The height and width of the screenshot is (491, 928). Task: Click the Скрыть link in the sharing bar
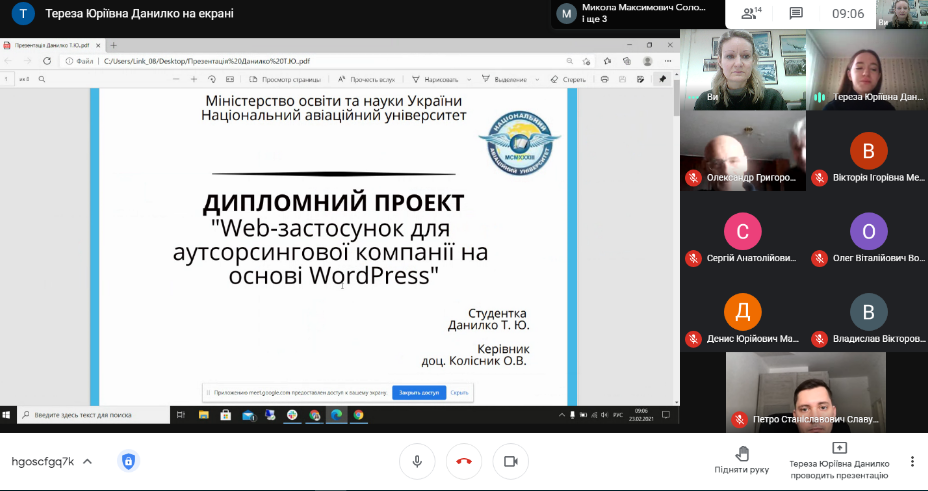tap(459, 392)
